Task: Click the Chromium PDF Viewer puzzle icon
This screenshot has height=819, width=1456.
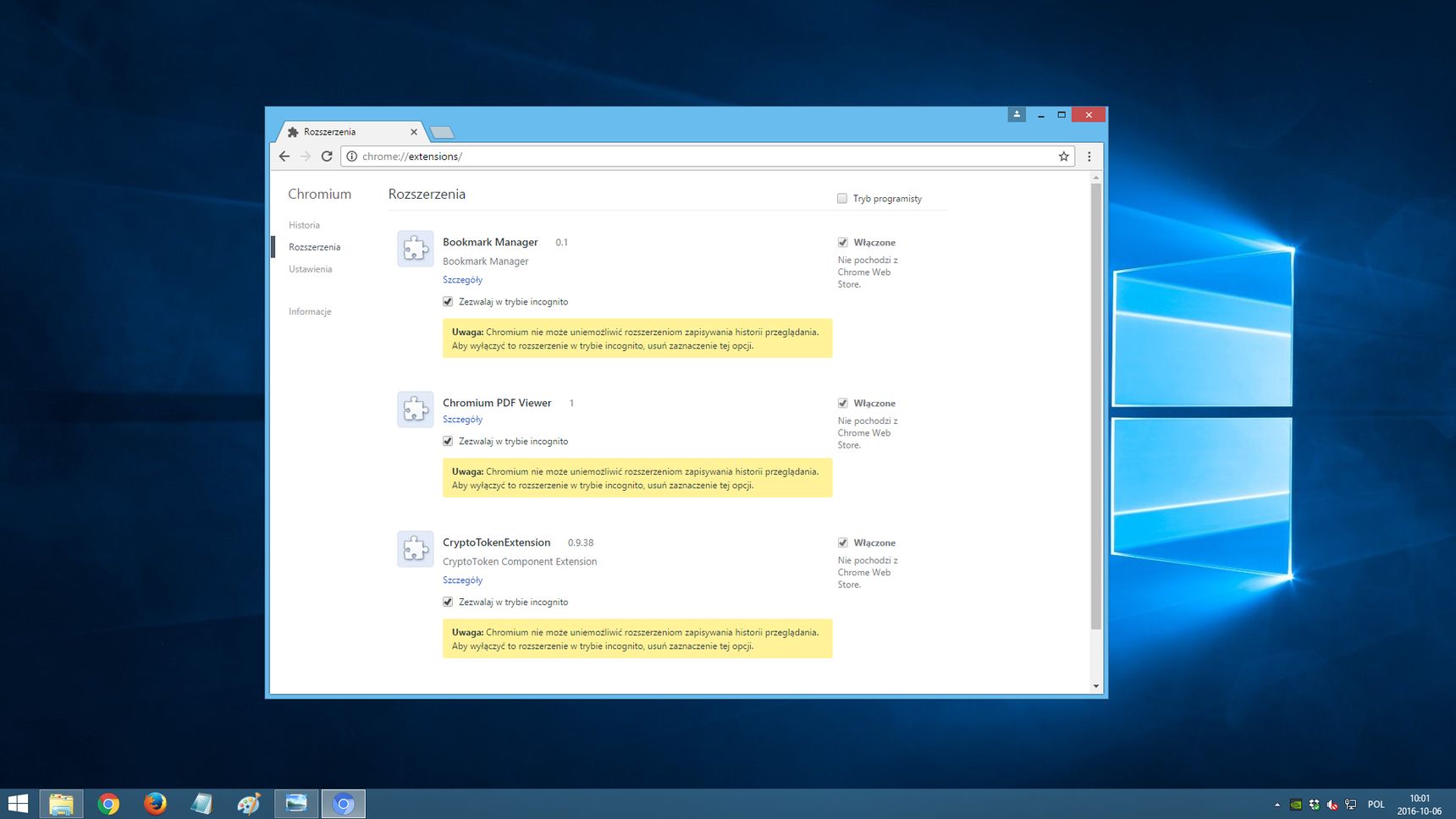Action: pos(416,409)
